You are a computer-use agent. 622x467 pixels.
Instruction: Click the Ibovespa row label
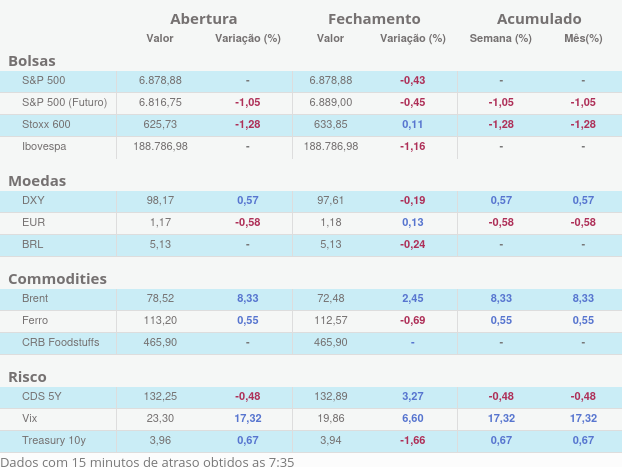point(45,146)
